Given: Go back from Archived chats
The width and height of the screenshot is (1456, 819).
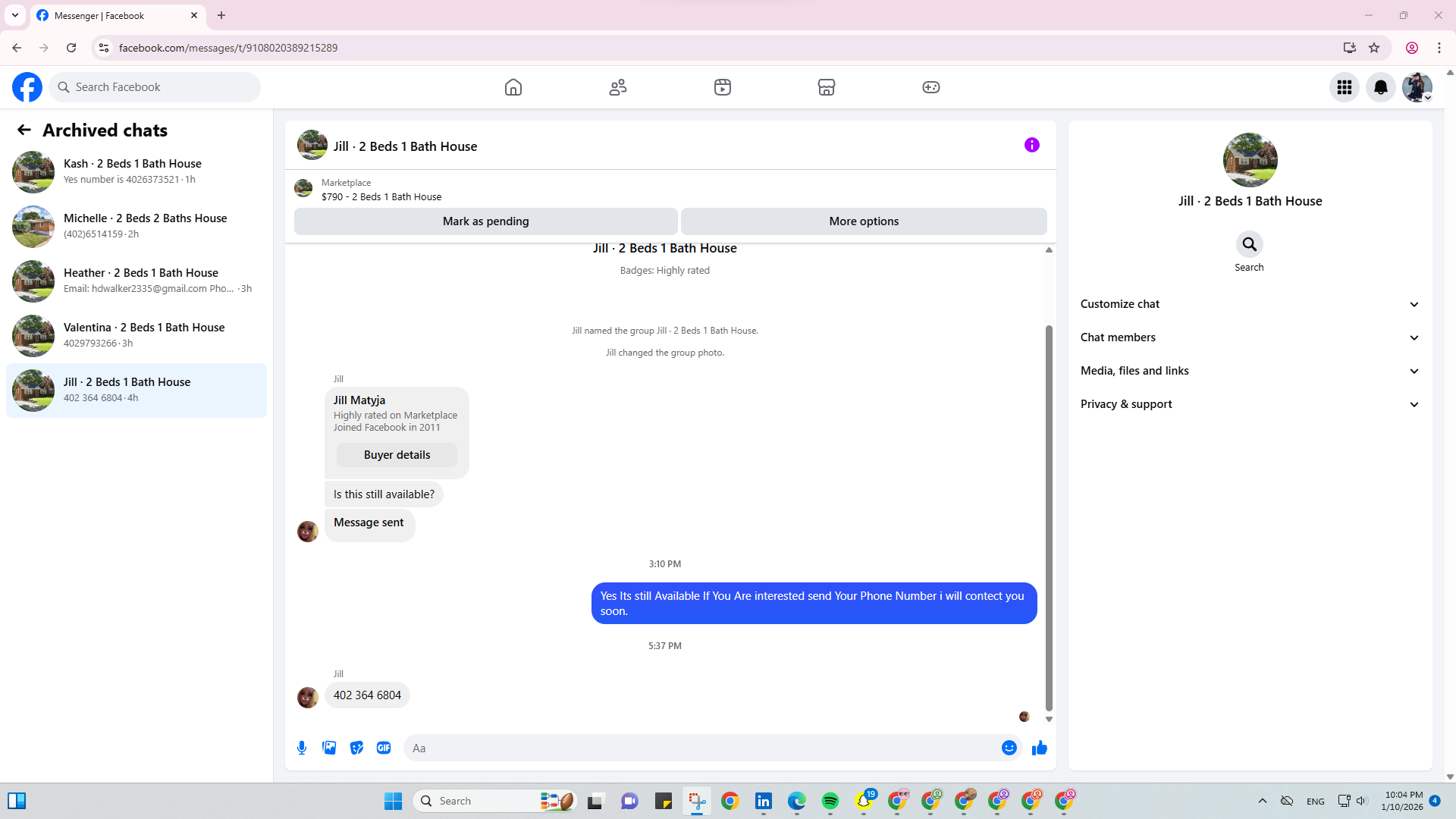Looking at the screenshot, I should (24, 130).
